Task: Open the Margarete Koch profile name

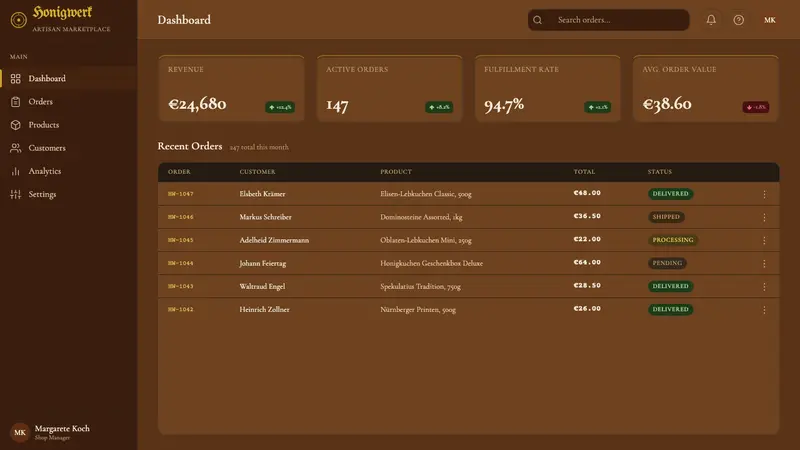Action: click(x=62, y=429)
